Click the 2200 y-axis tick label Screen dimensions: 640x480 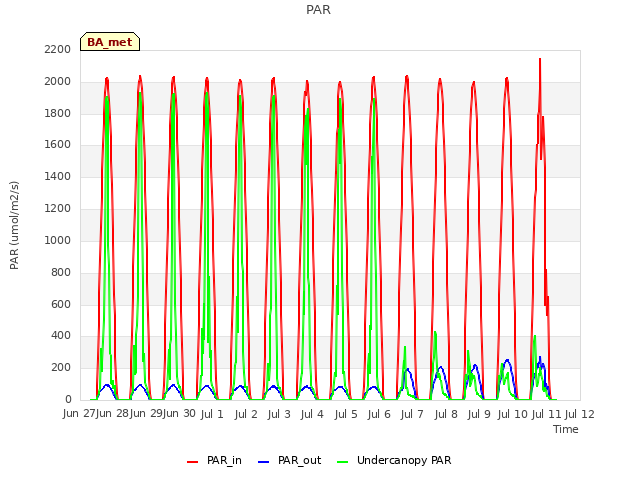58,49
